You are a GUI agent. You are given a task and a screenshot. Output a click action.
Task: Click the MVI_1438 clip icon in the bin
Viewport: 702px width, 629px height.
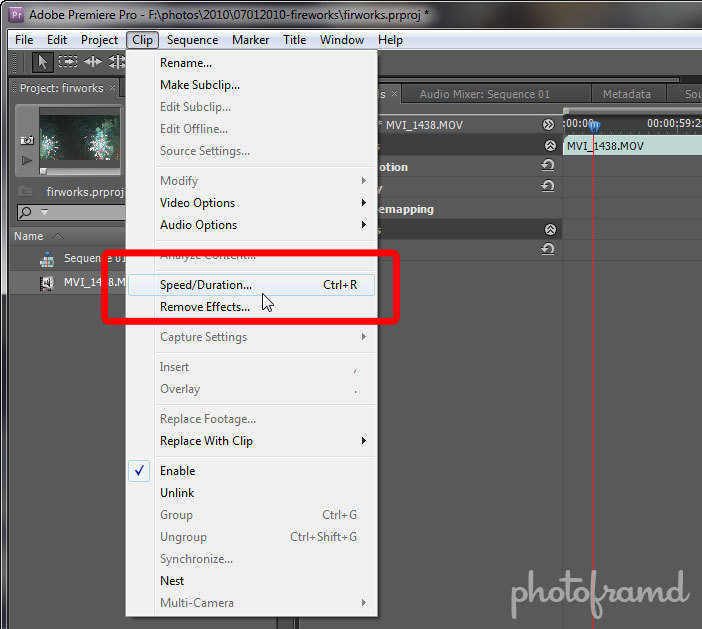point(47,282)
